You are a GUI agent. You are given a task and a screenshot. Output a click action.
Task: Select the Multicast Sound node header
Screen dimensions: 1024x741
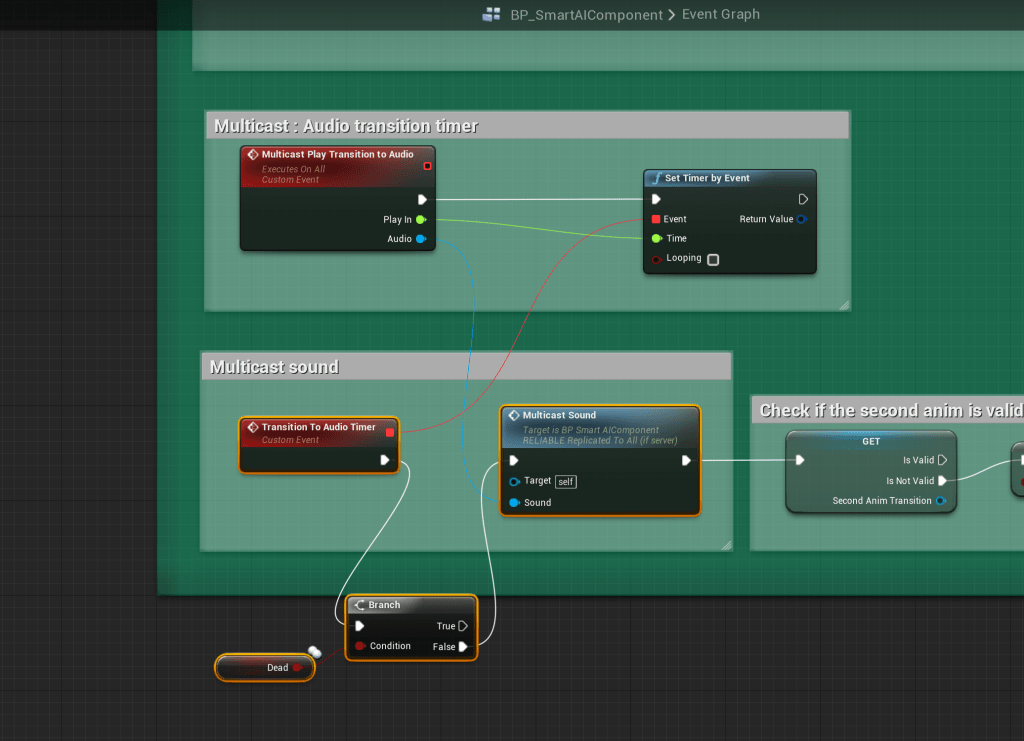(x=600, y=427)
